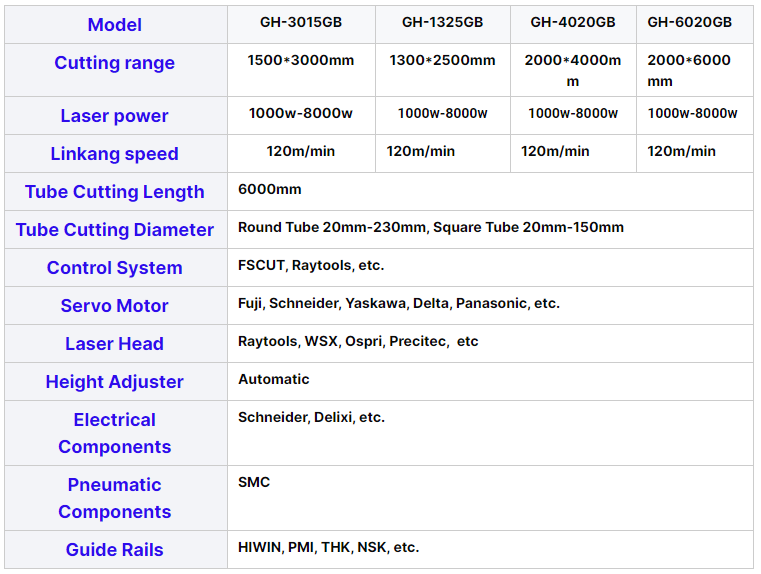The image size is (761, 574).
Task: Click the 'Tube Cutting Length' label
Action: click(115, 192)
